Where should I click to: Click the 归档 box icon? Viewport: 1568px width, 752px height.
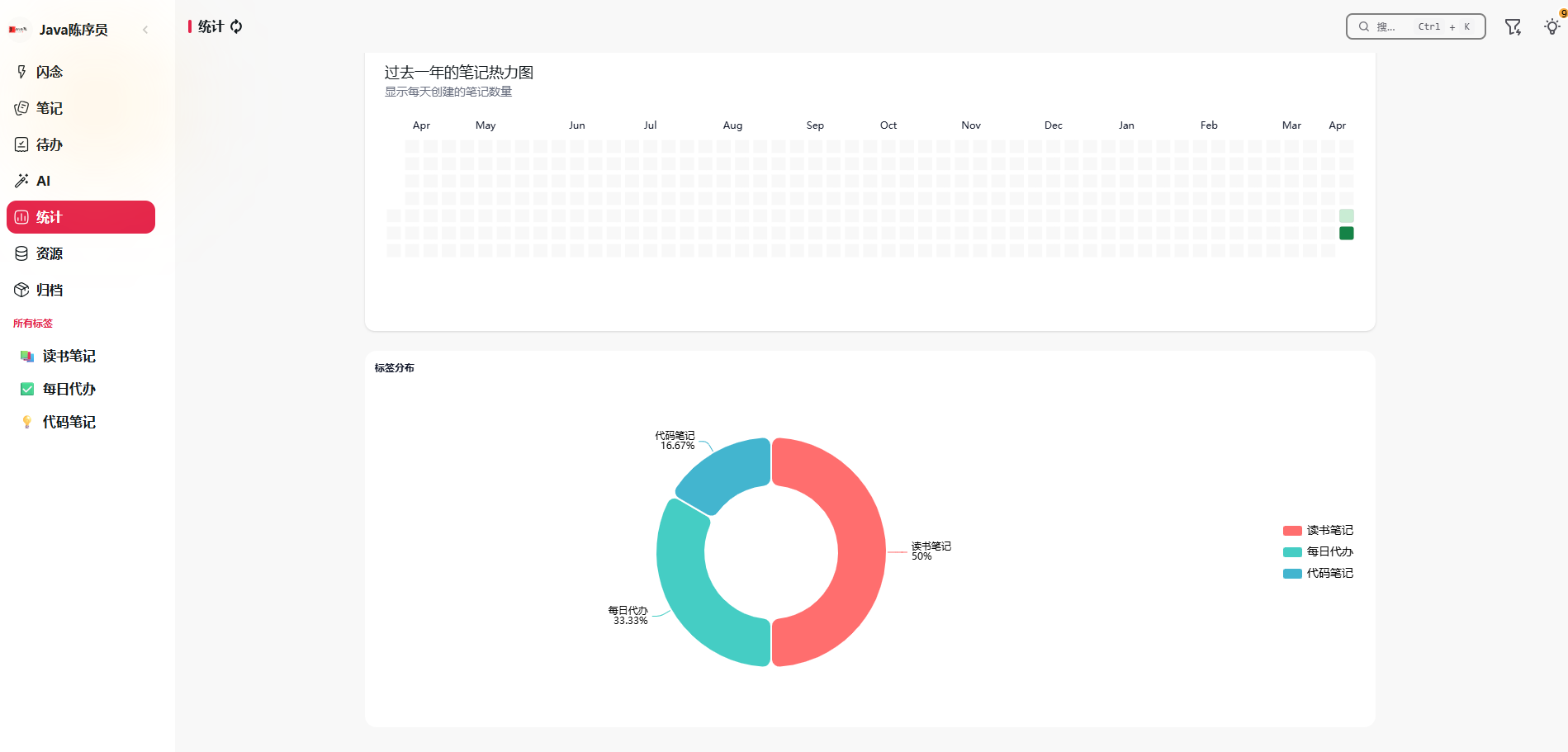21,290
